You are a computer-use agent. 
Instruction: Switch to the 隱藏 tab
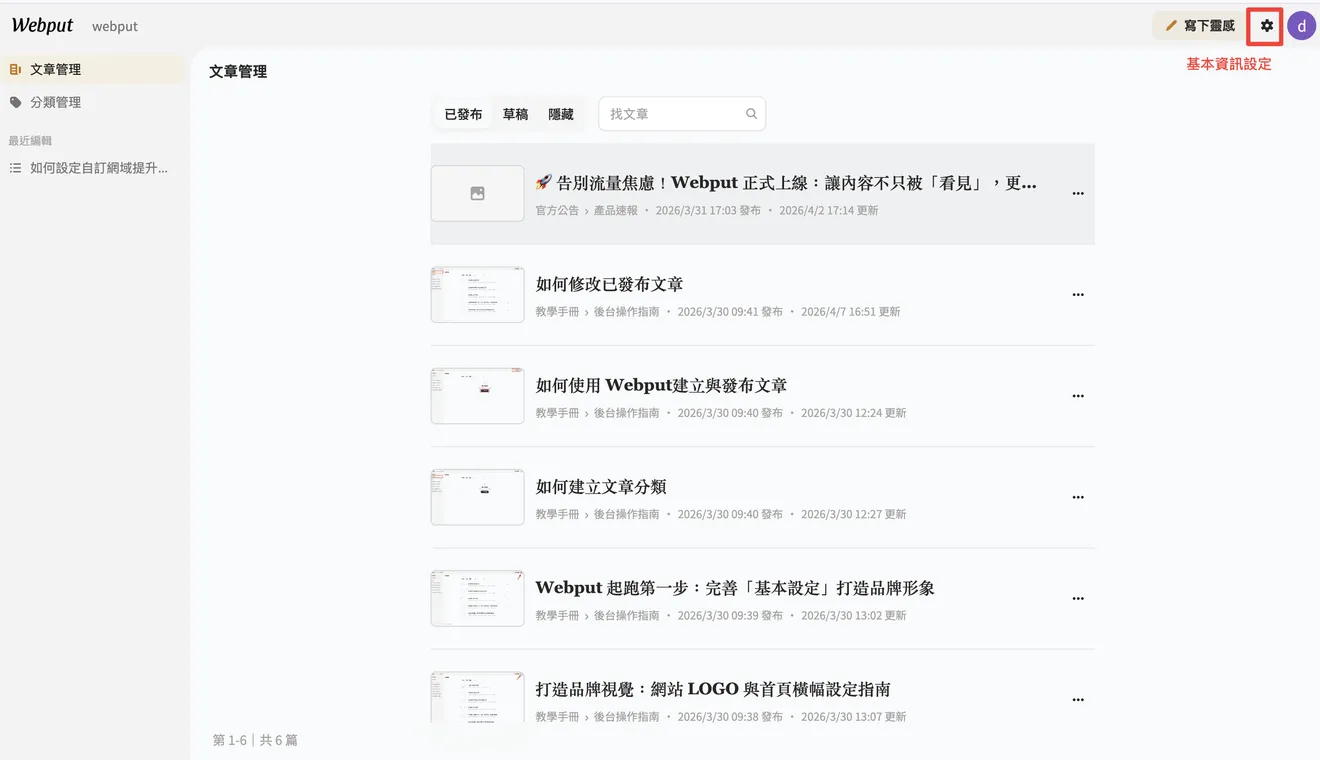[x=561, y=114]
